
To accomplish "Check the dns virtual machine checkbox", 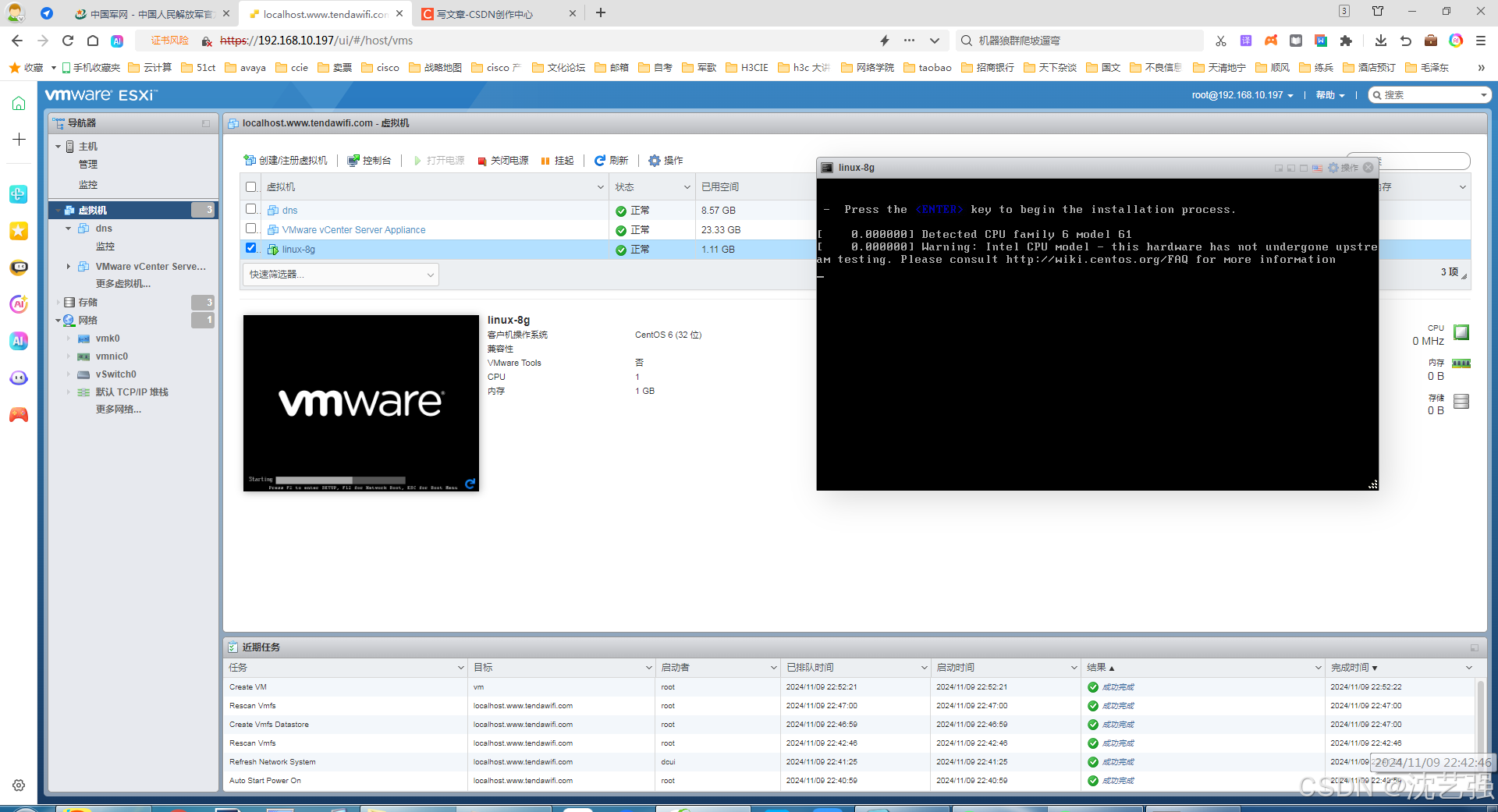I will [250, 209].
